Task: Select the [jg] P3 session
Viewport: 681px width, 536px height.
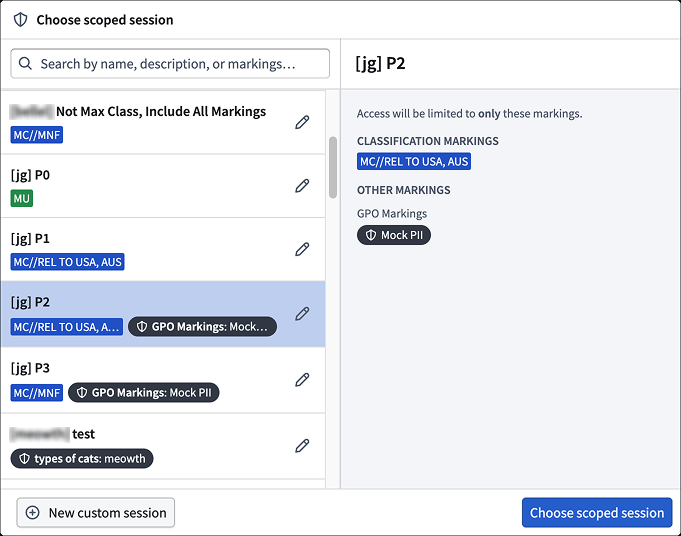Action: pos(163,380)
